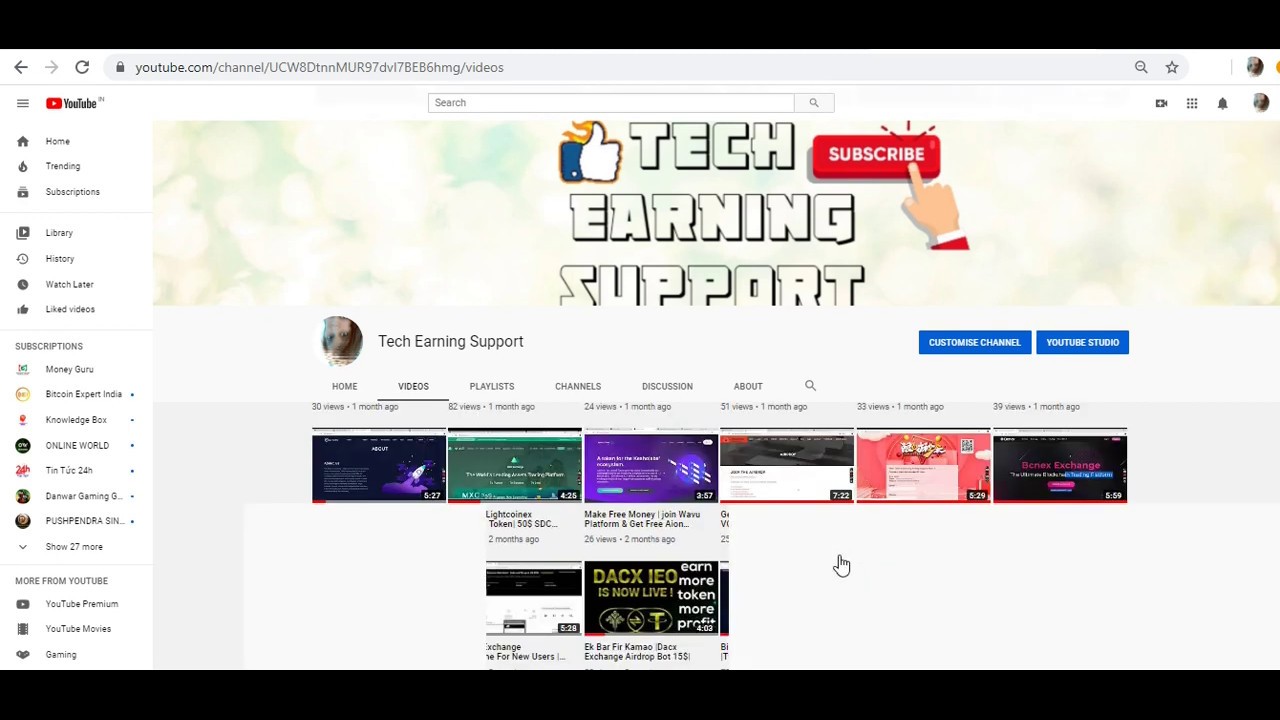Open the YouTube account avatar menu
Viewport: 1280px width, 720px height.
click(1260, 103)
